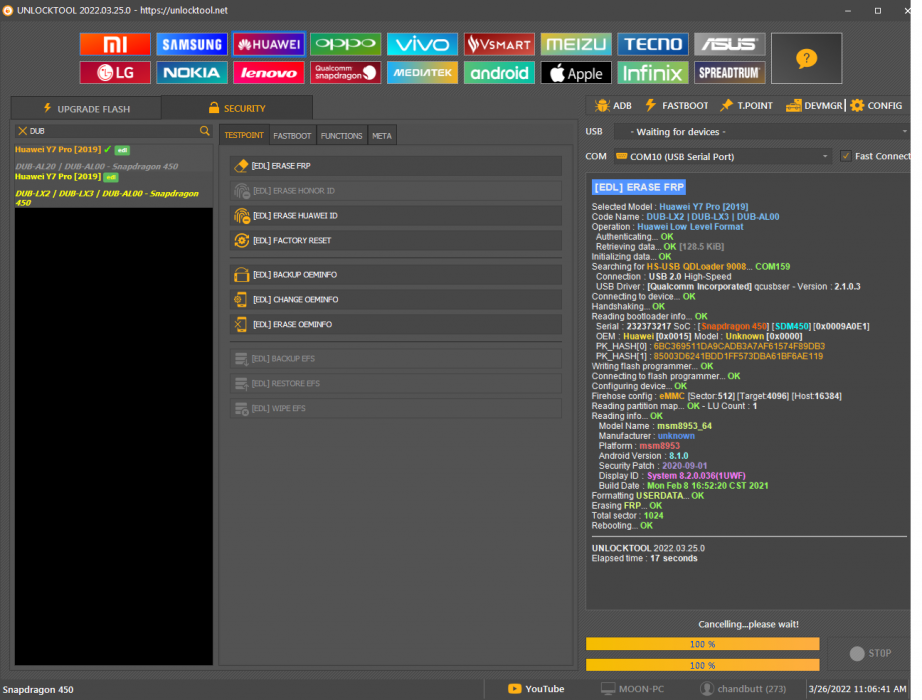
Task: Select the Android brand logo
Action: coord(499,72)
